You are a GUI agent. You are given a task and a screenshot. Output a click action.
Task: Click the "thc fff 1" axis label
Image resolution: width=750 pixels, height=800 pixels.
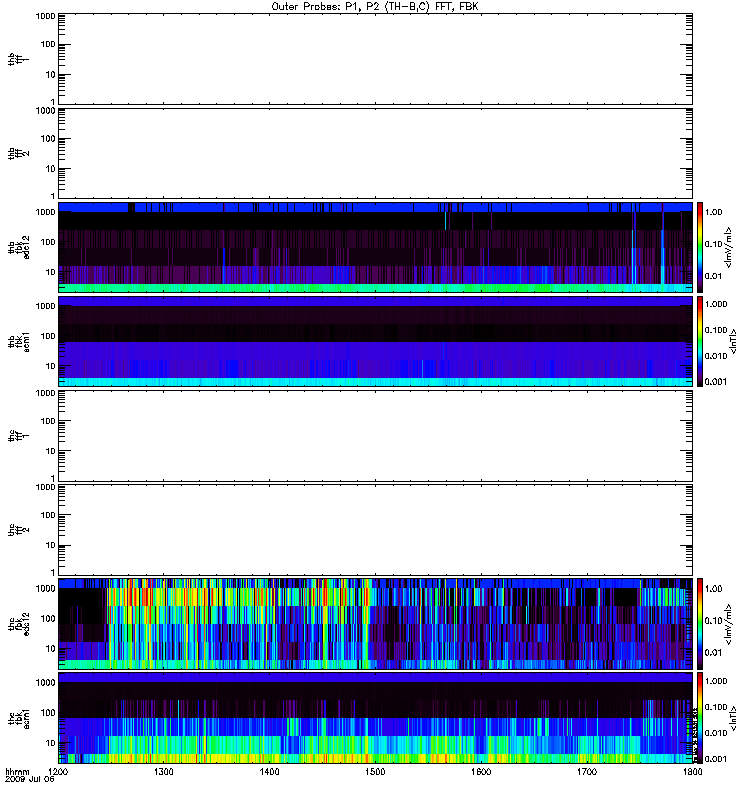click(19, 436)
